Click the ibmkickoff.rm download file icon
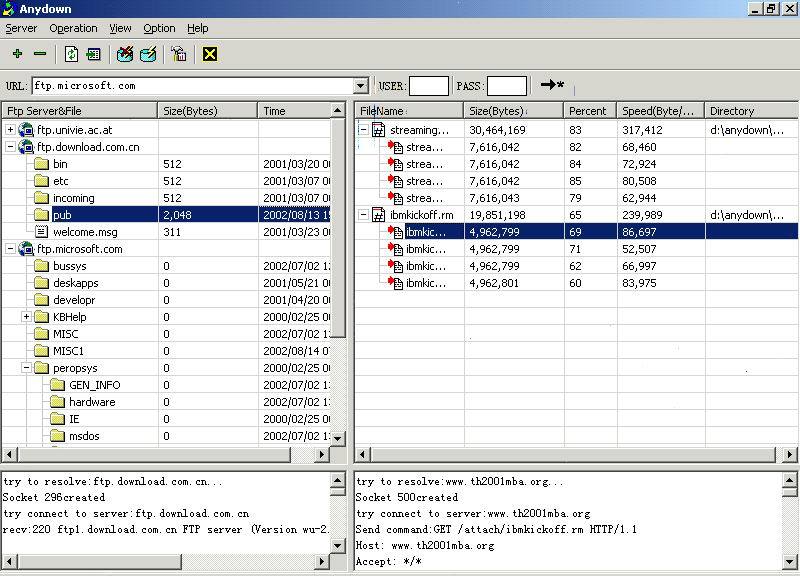 pyautogui.click(x=379, y=215)
